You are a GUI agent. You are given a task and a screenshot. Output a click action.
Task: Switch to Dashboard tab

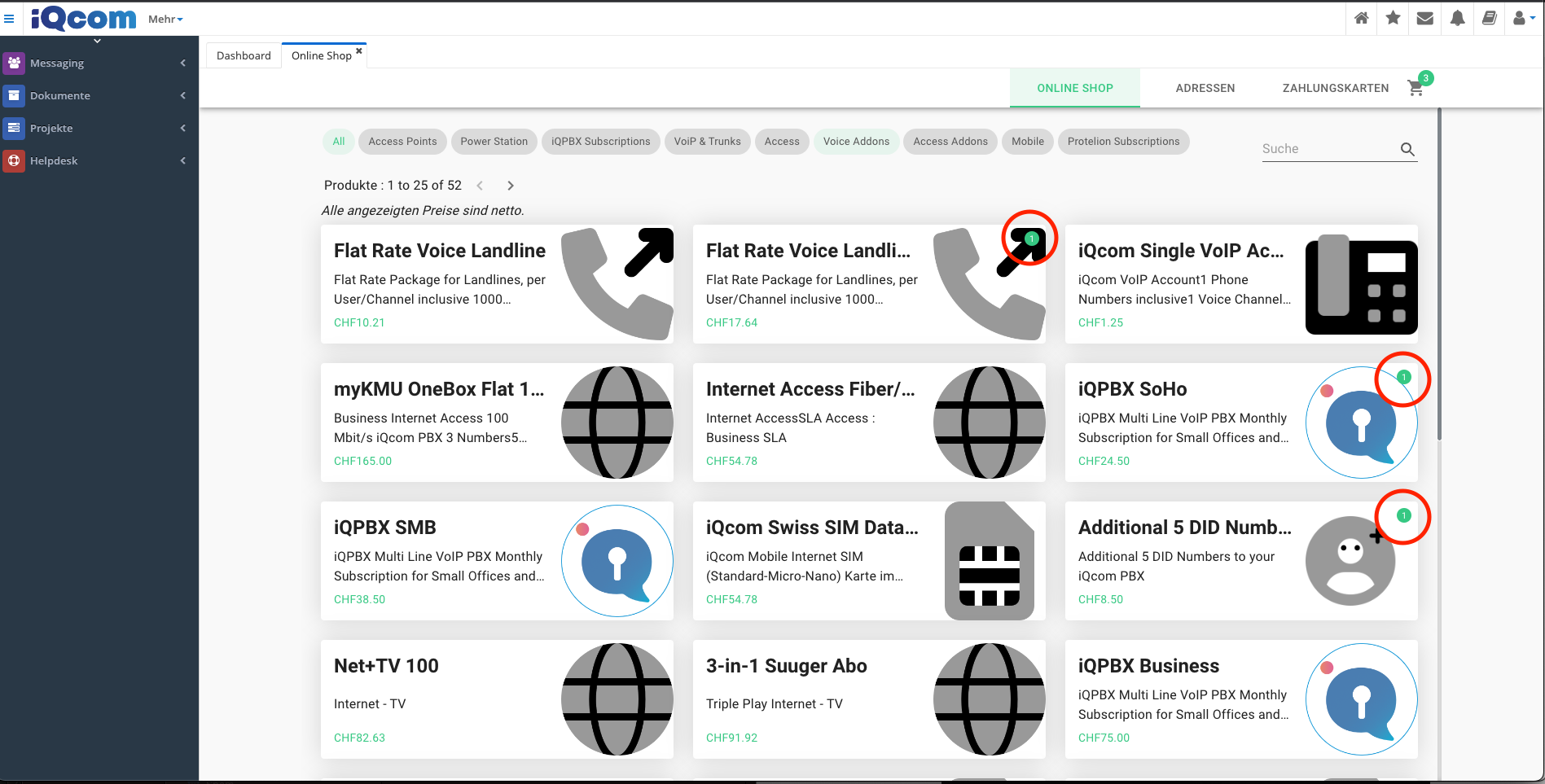click(244, 55)
